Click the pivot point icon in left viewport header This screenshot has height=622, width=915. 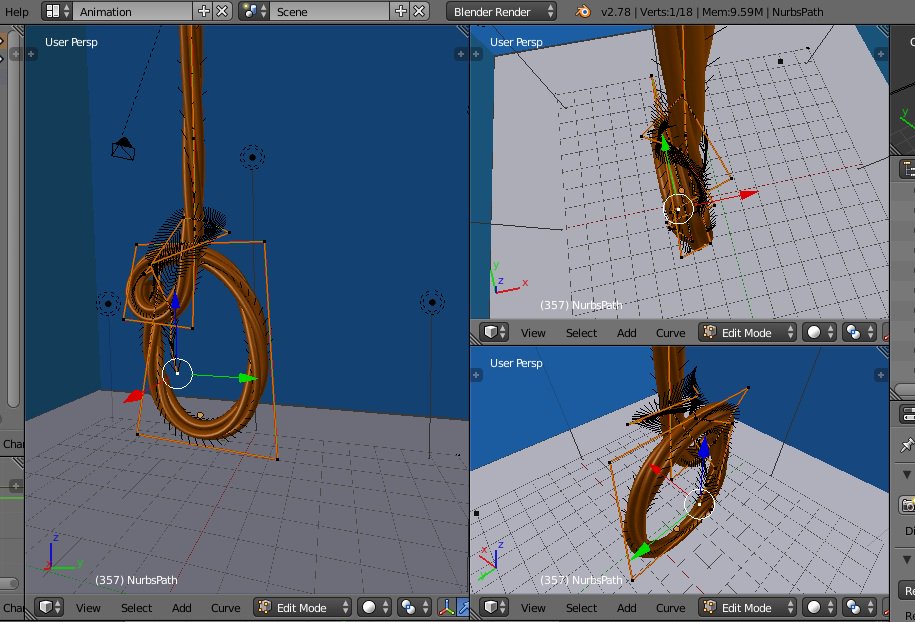[x=407, y=608]
